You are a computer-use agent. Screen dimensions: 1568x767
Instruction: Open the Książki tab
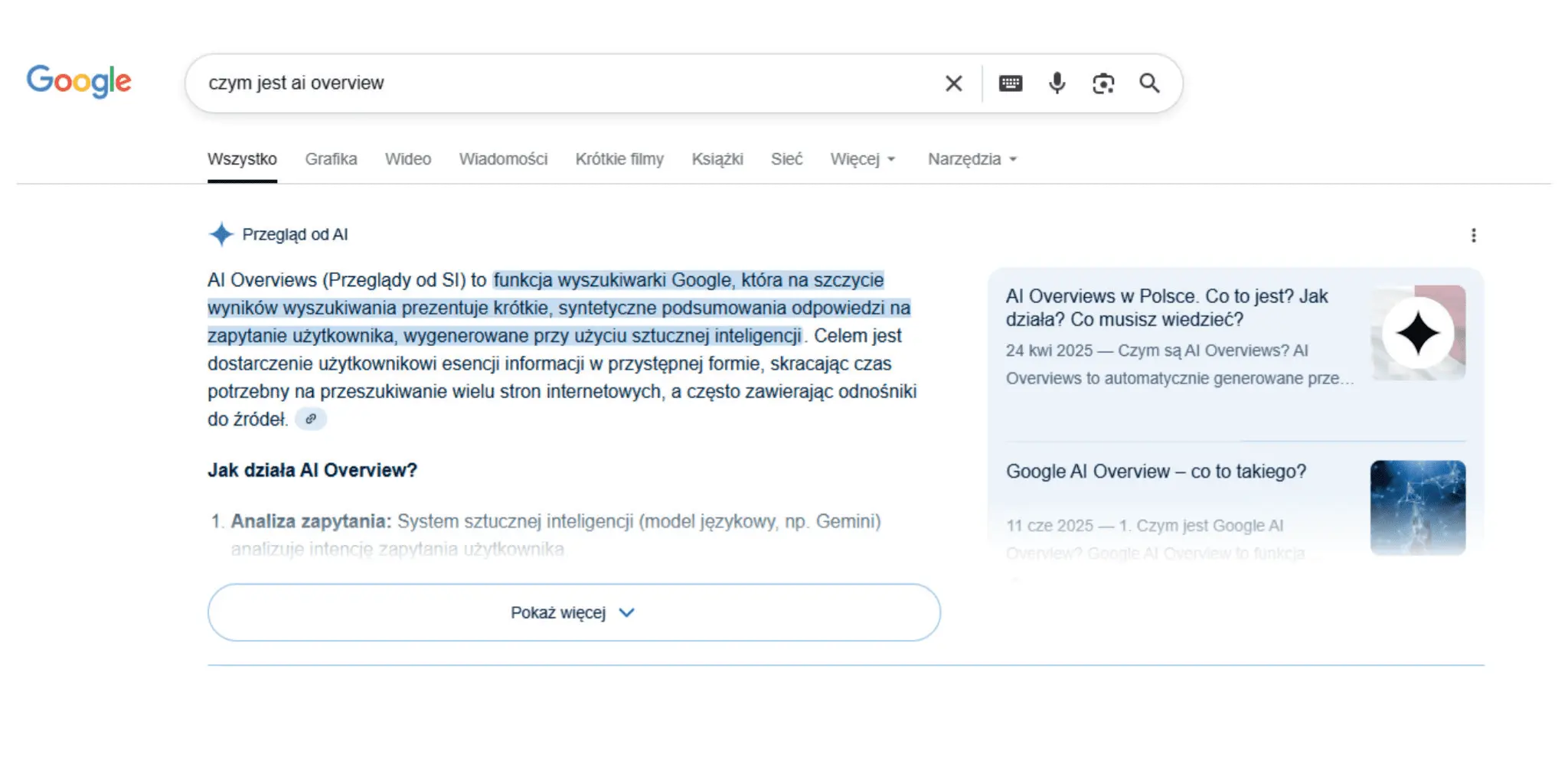click(717, 159)
